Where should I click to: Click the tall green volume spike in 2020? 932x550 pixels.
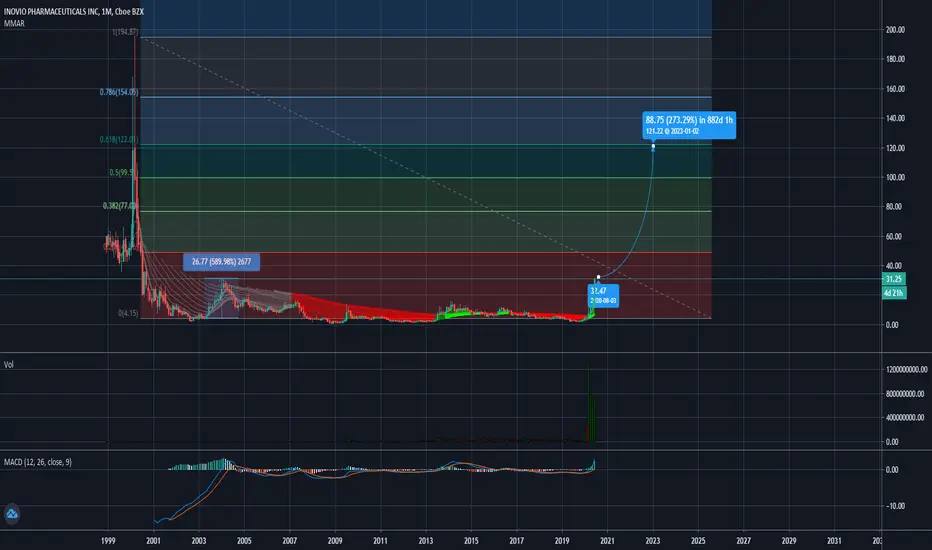(589, 402)
